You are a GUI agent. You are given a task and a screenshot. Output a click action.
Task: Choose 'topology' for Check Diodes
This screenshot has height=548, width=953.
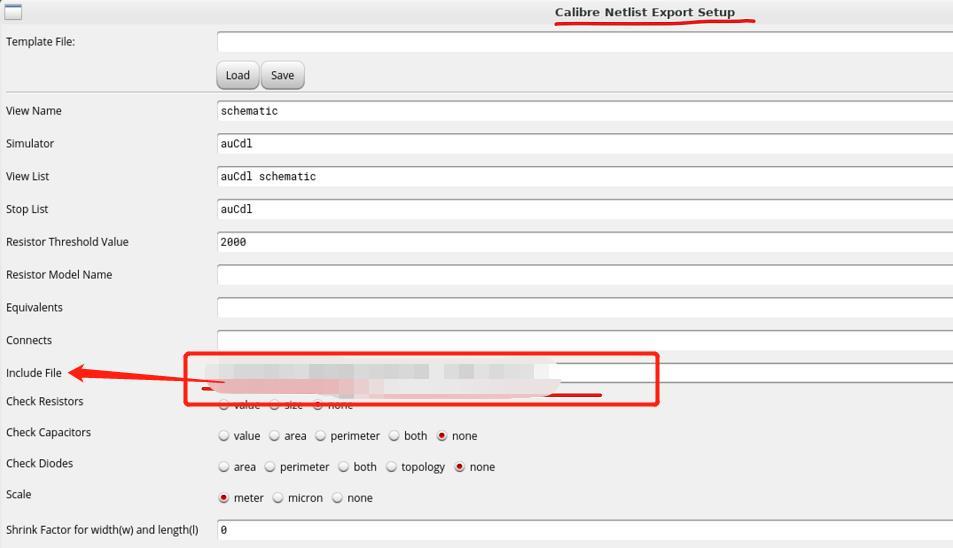pyautogui.click(x=392, y=467)
